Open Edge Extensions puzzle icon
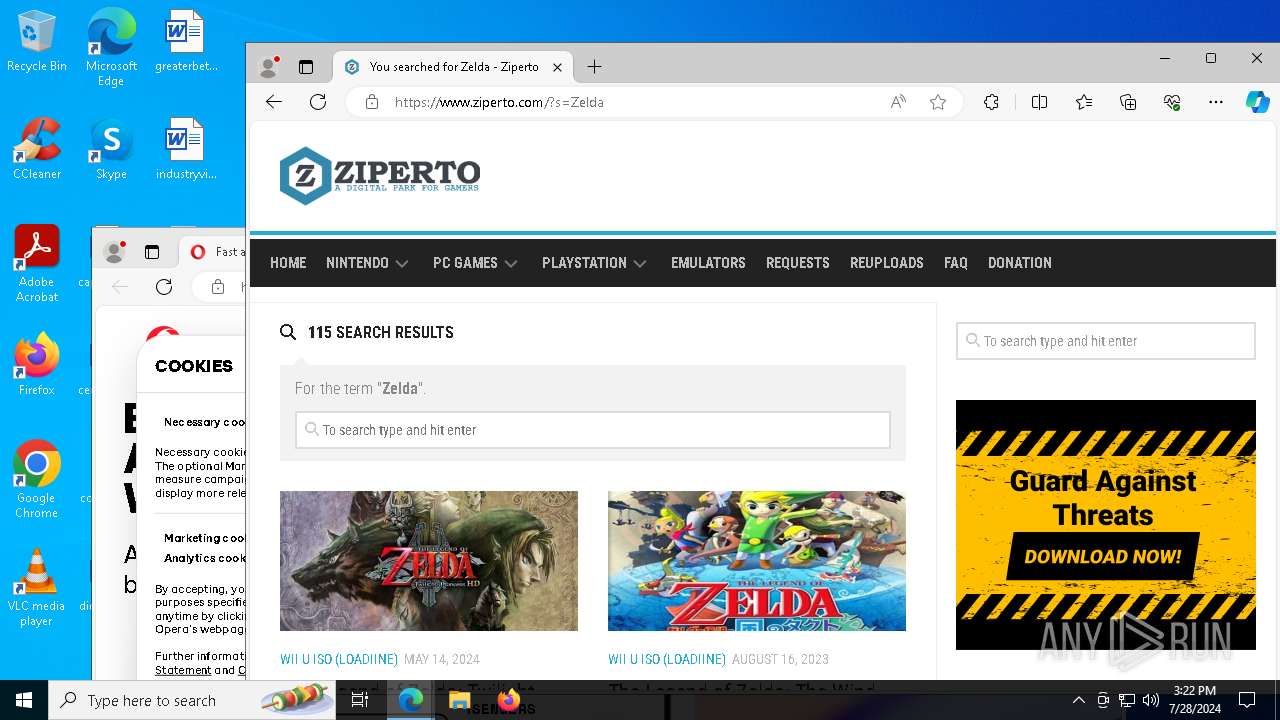The width and height of the screenshot is (1280, 720). 991,102
